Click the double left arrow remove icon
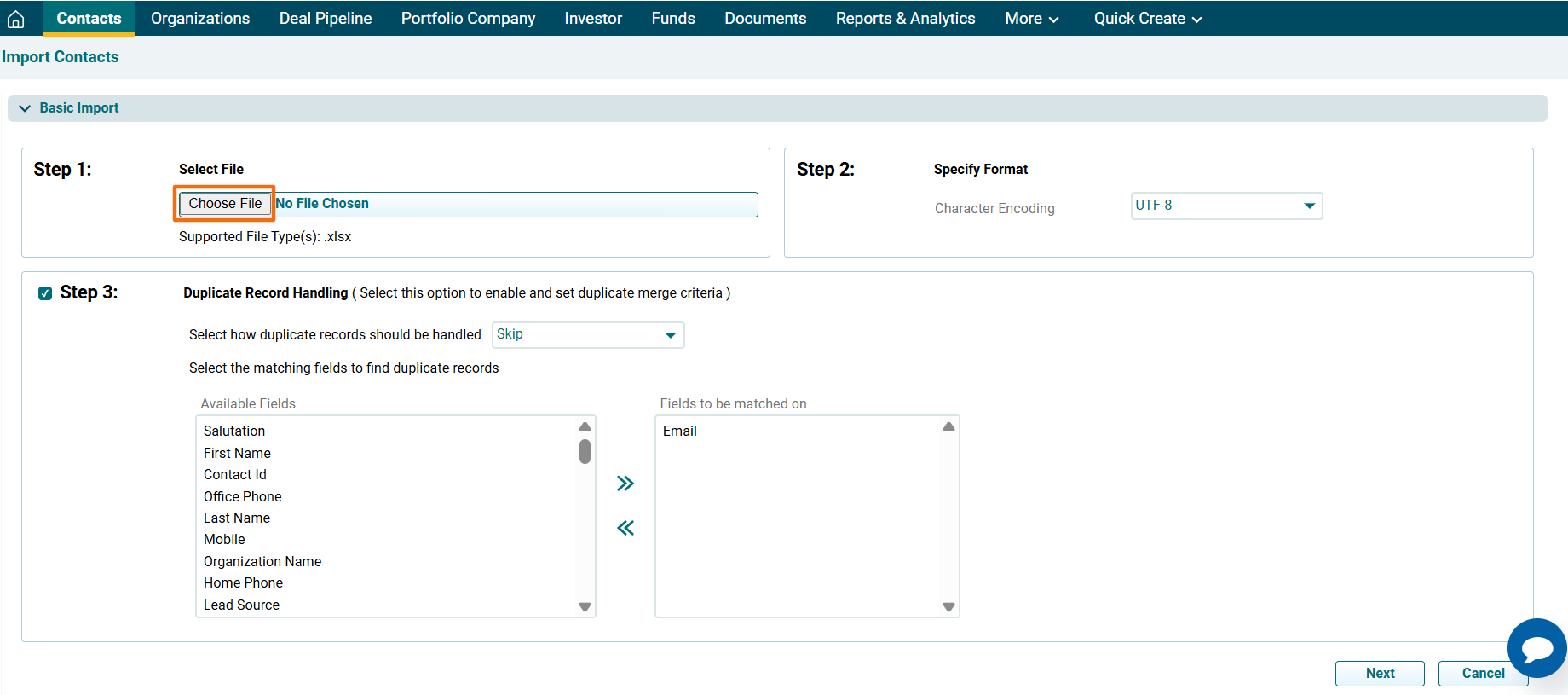1568x695 pixels. [625, 528]
